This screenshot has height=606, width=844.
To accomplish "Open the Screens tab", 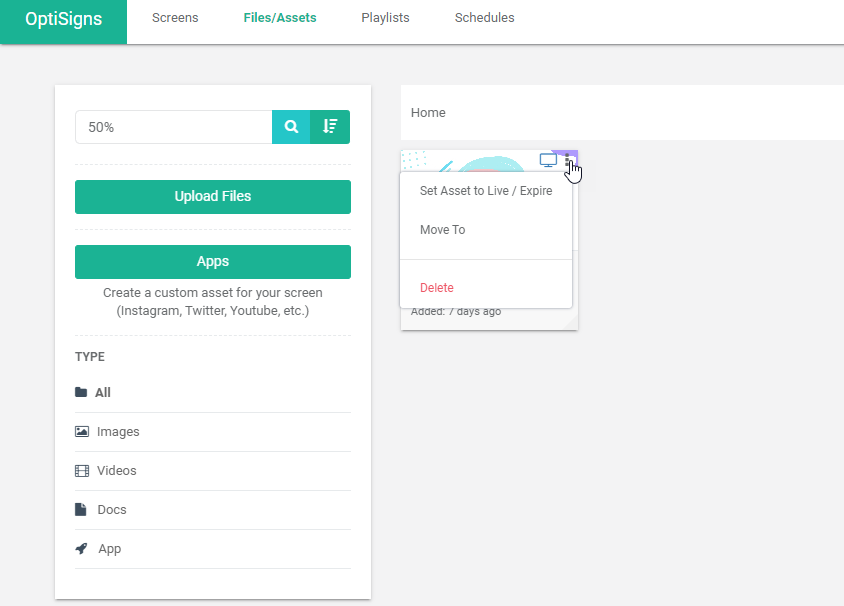I will coord(175,18).
